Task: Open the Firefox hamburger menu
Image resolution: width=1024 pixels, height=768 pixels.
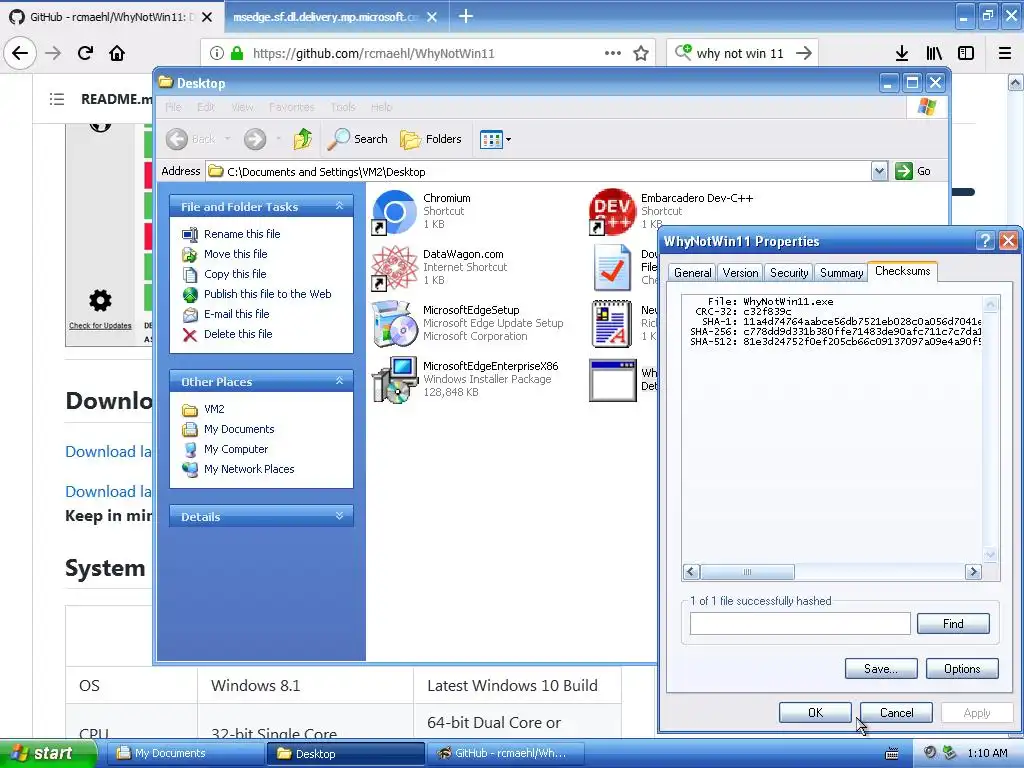Action: (x=1005, y=53)
